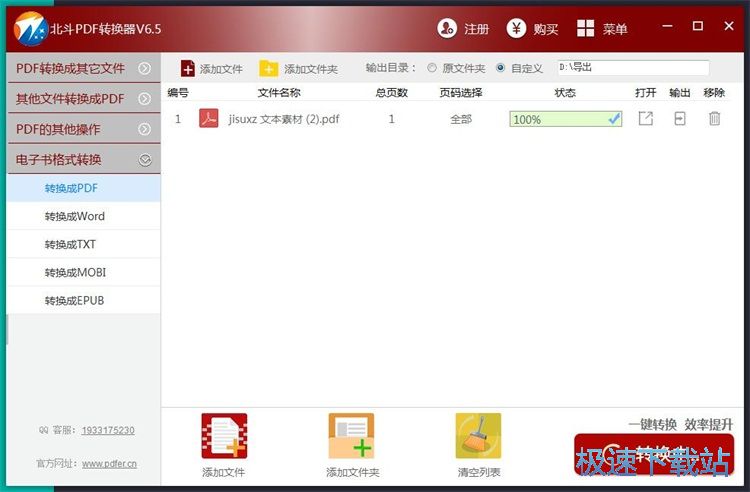Expand the 其他文件转换成PDF section
This screenshot has height=492, width=750.
point(84,98)
